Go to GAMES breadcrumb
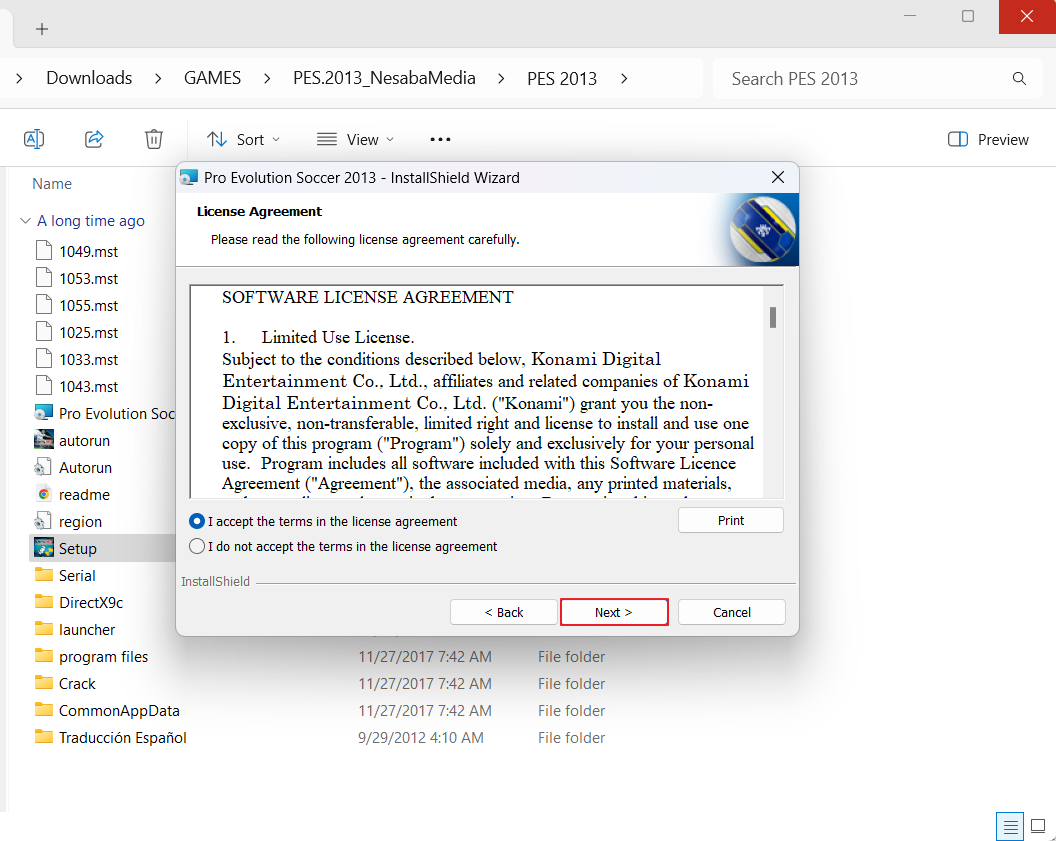This screenshot has width=1056, height=841. [212, 78]
